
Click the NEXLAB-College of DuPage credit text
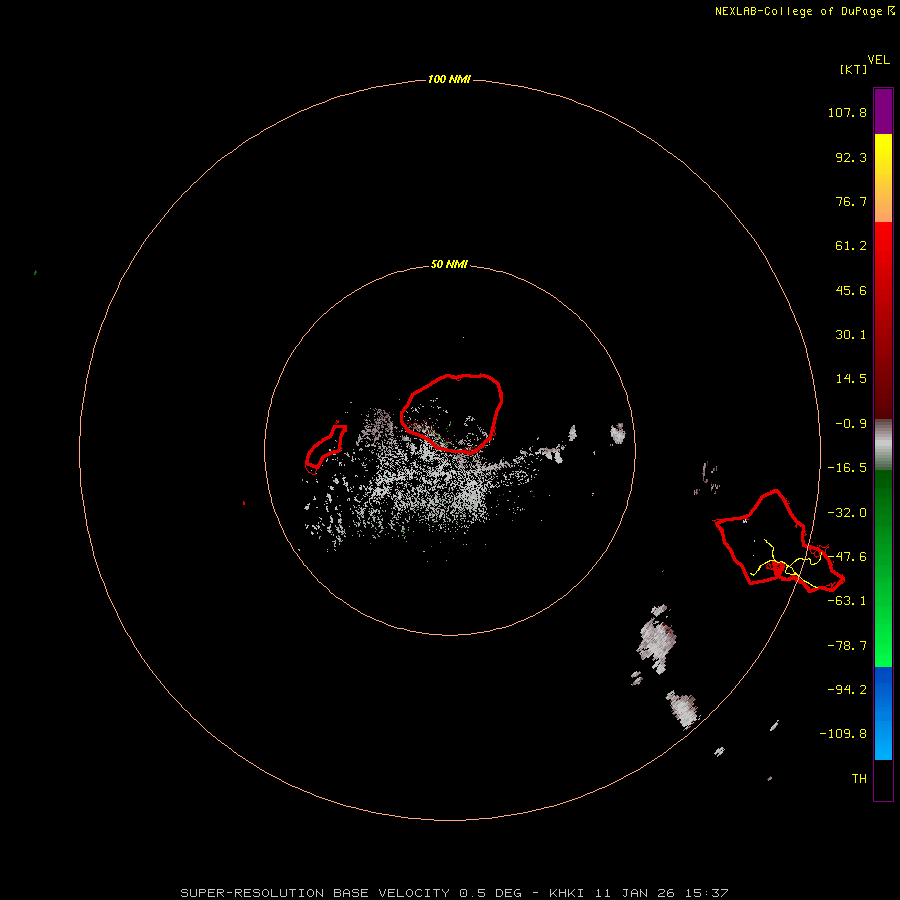tap(804, 11)
